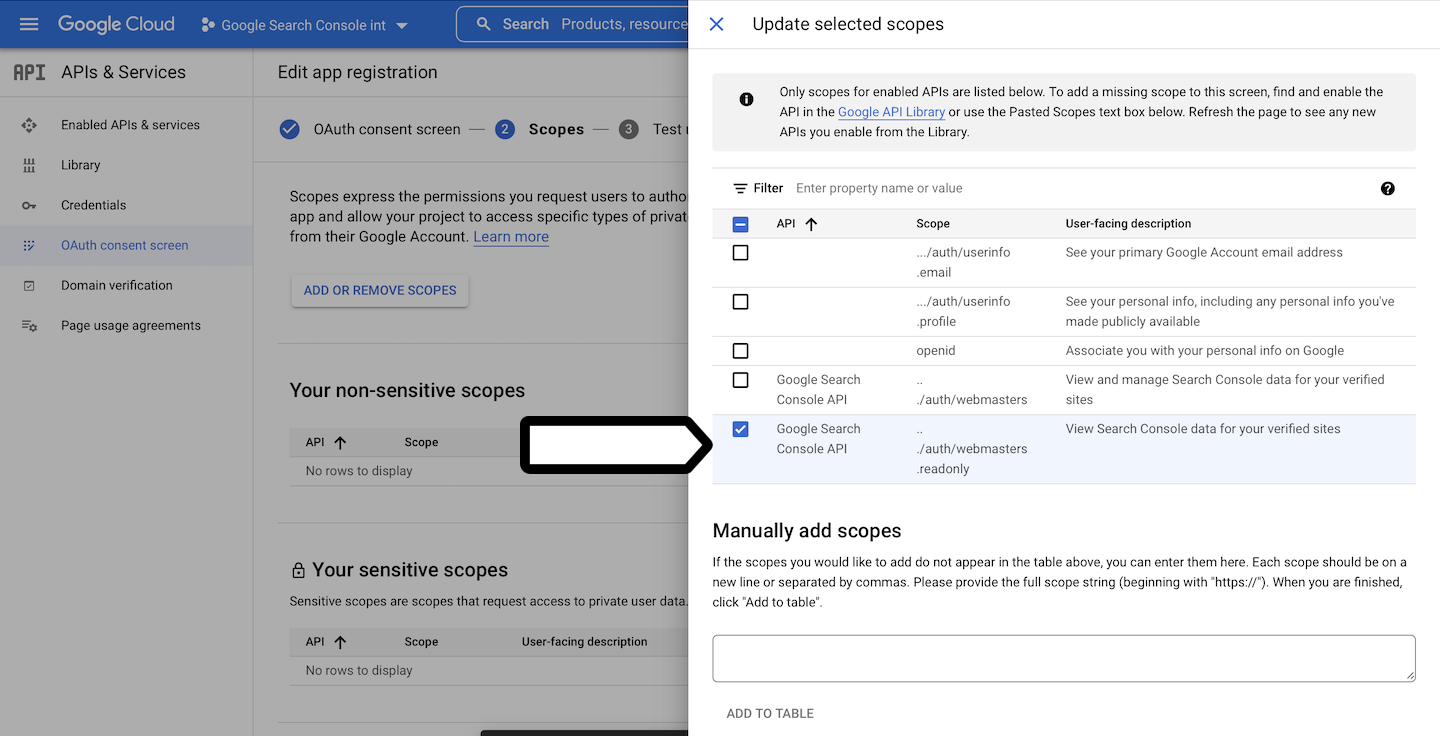Check the userinfo.profile scope checkbox
The width and height of the screenshot is (1440, 736).
point(740,302)
